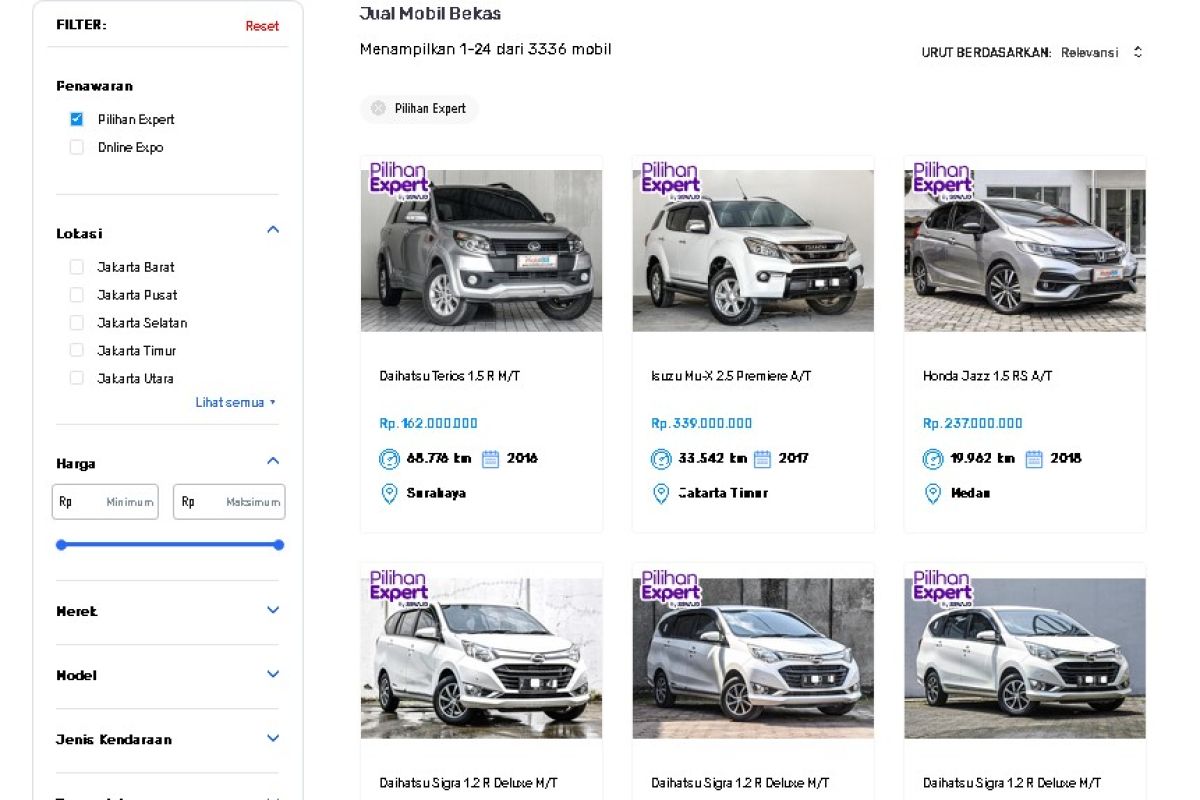Check the Jakarta Timur location filter
This screenshot has height=800, width=1200.
pyautogui.click(x=77, y=351)
